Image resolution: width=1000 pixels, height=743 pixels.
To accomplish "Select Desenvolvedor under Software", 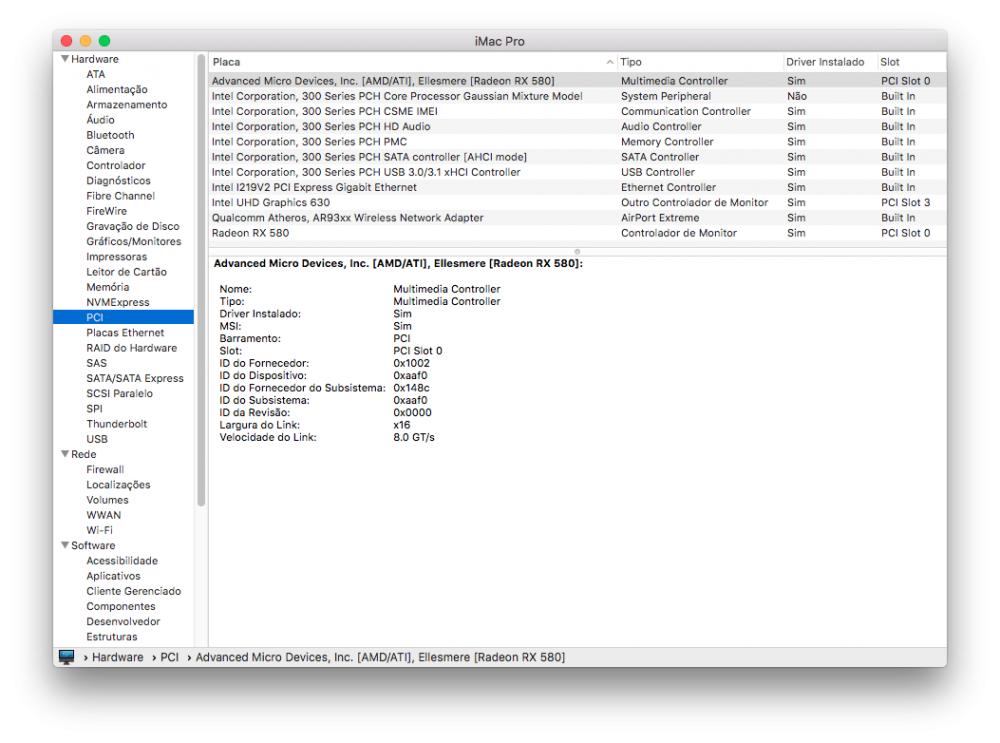I will 123,622.
